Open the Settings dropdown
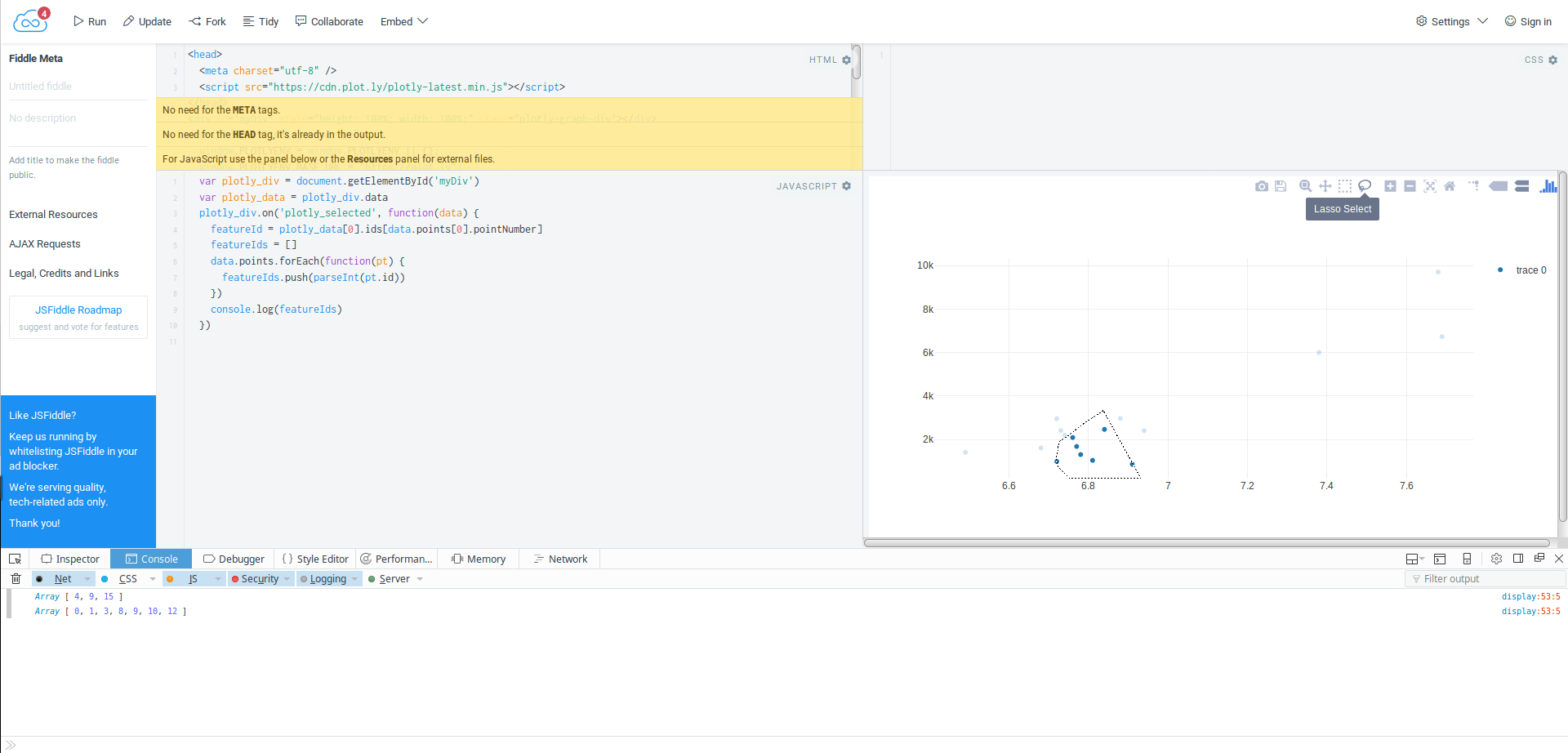The height and width of the screenshot is (753, 1568). 1452,21
